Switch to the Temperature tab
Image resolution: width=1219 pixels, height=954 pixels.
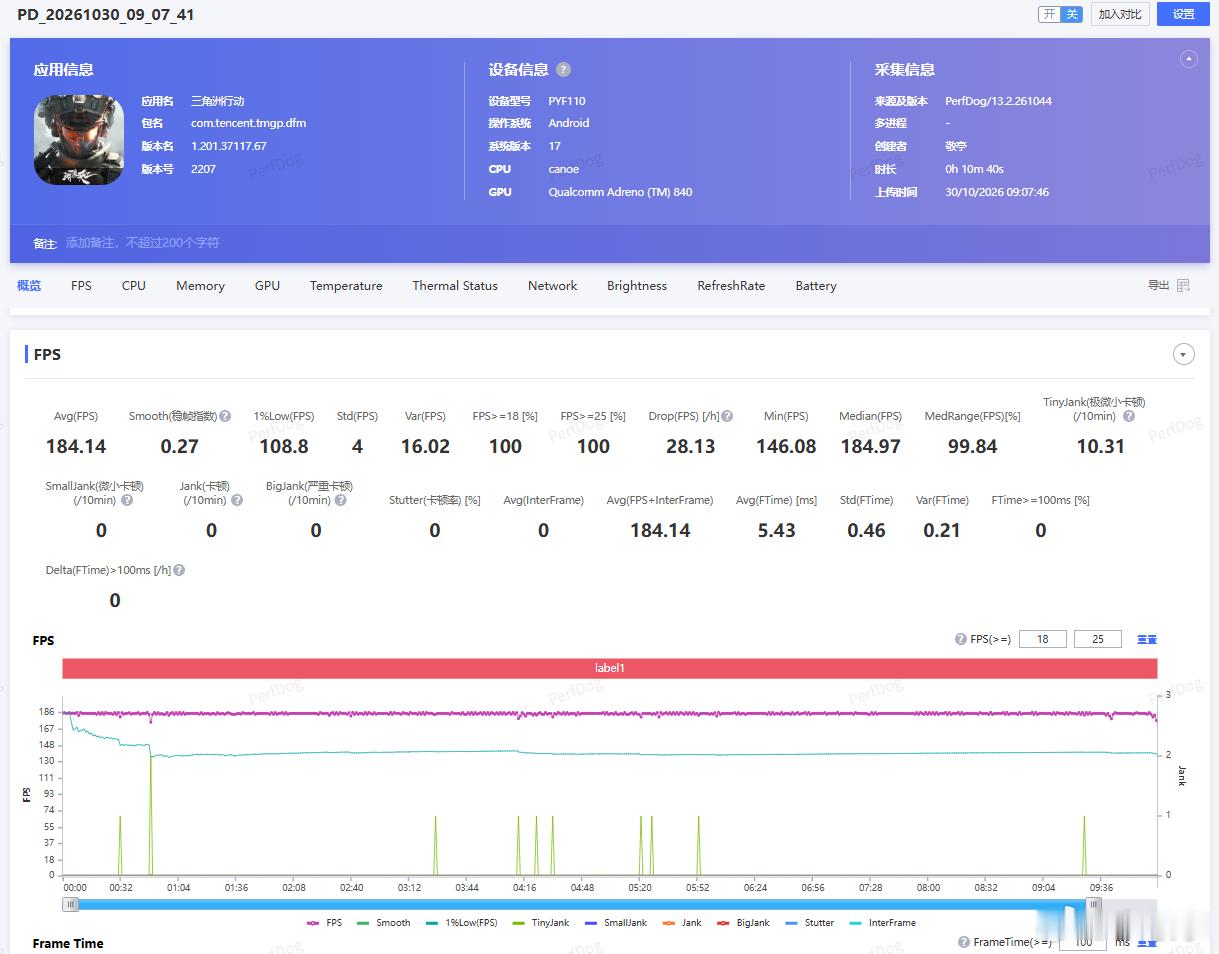point(346,286)
